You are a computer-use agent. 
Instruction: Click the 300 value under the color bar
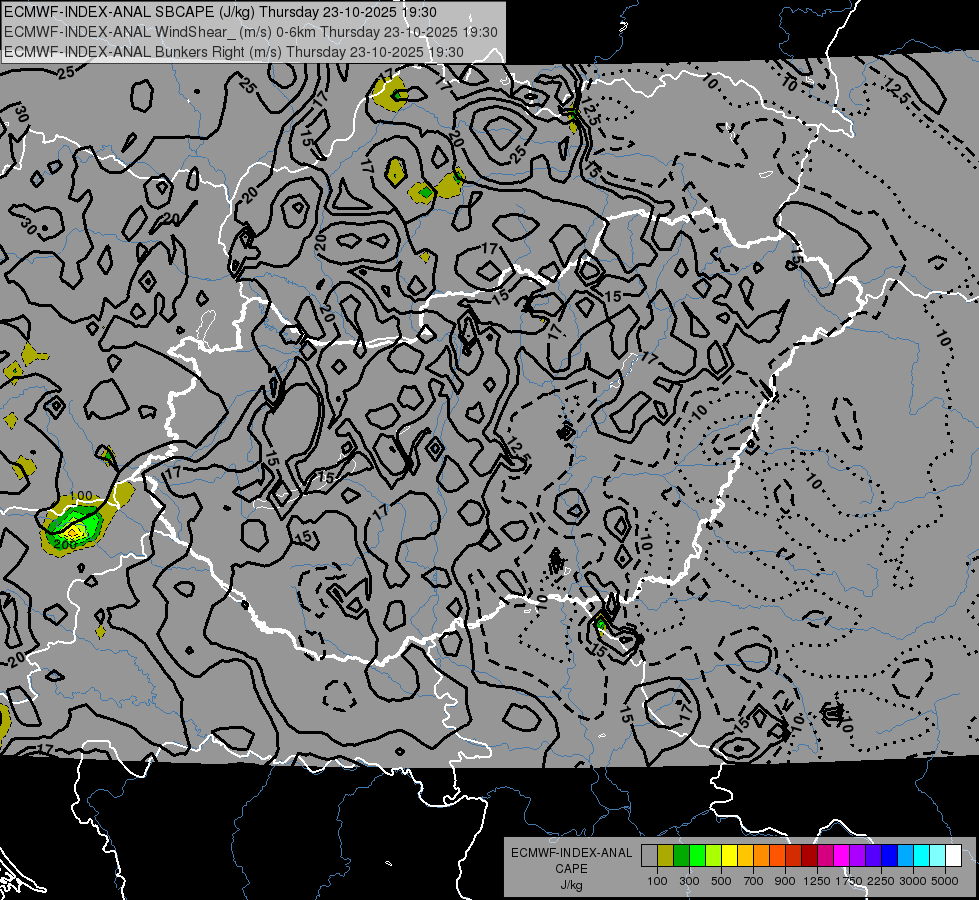[689, 881]
